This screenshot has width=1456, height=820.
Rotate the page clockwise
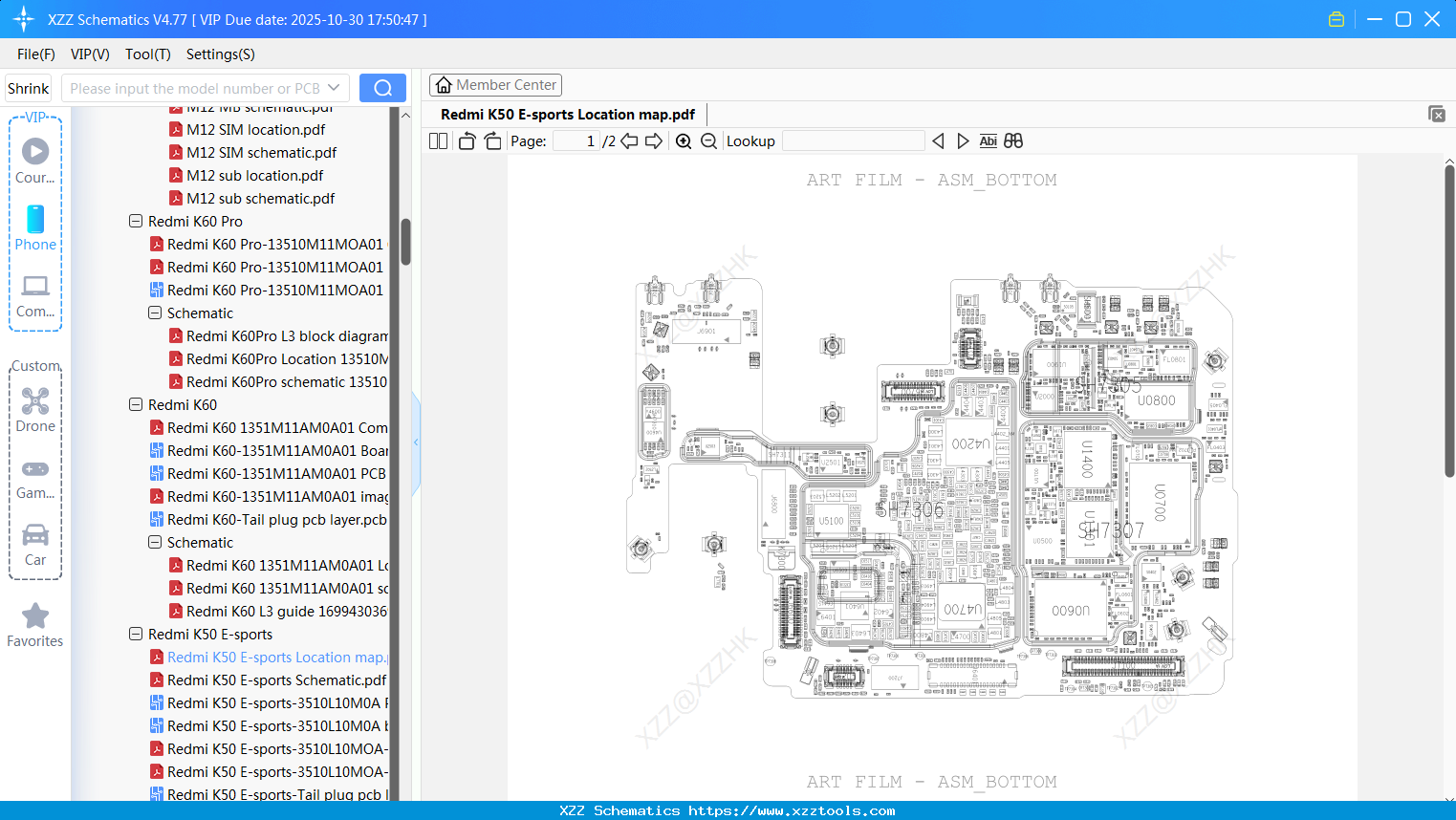pyautogui.click(x=493, y=141)
